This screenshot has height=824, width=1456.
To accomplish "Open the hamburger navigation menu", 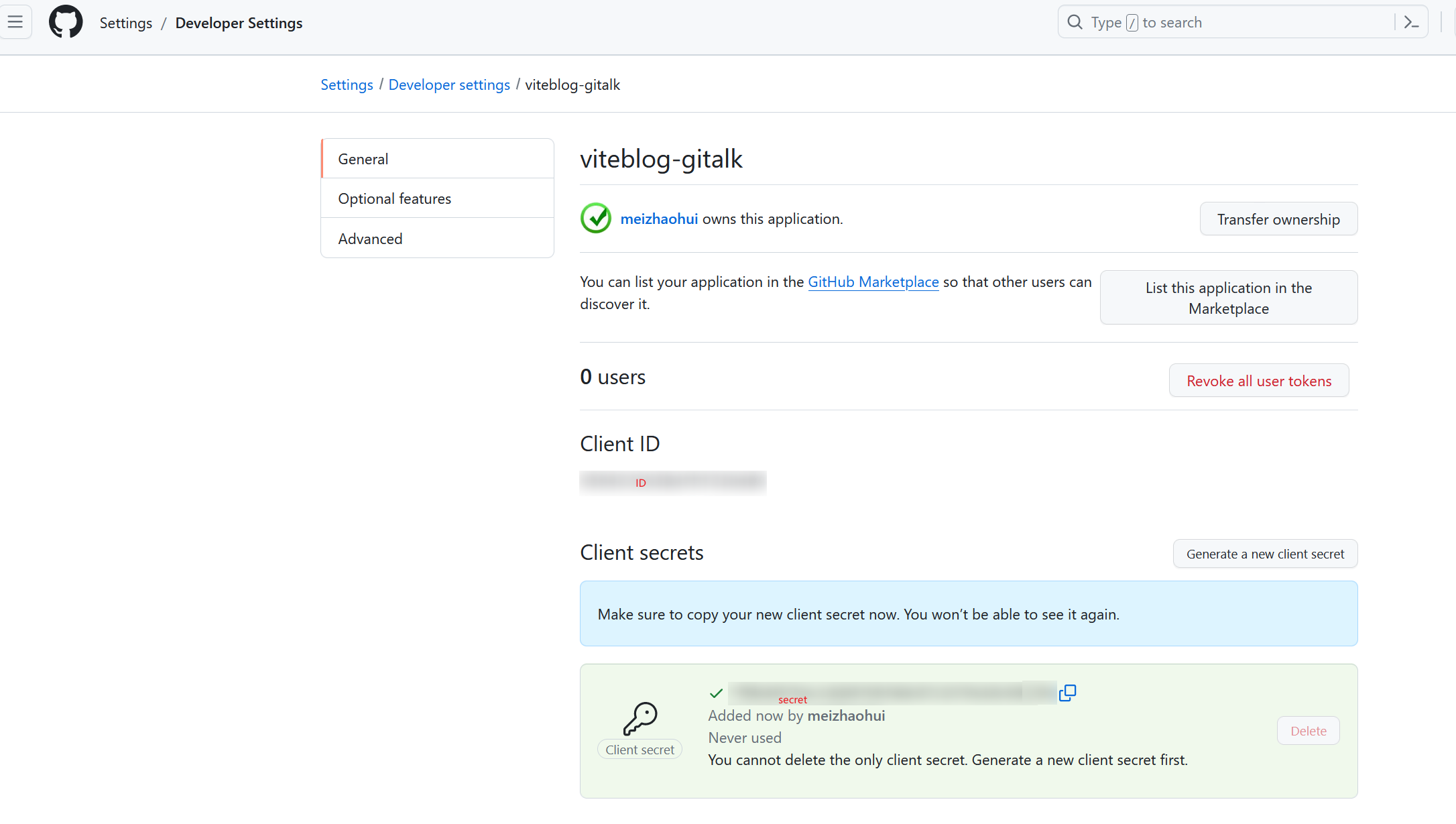I will click(x=15, y=22).
